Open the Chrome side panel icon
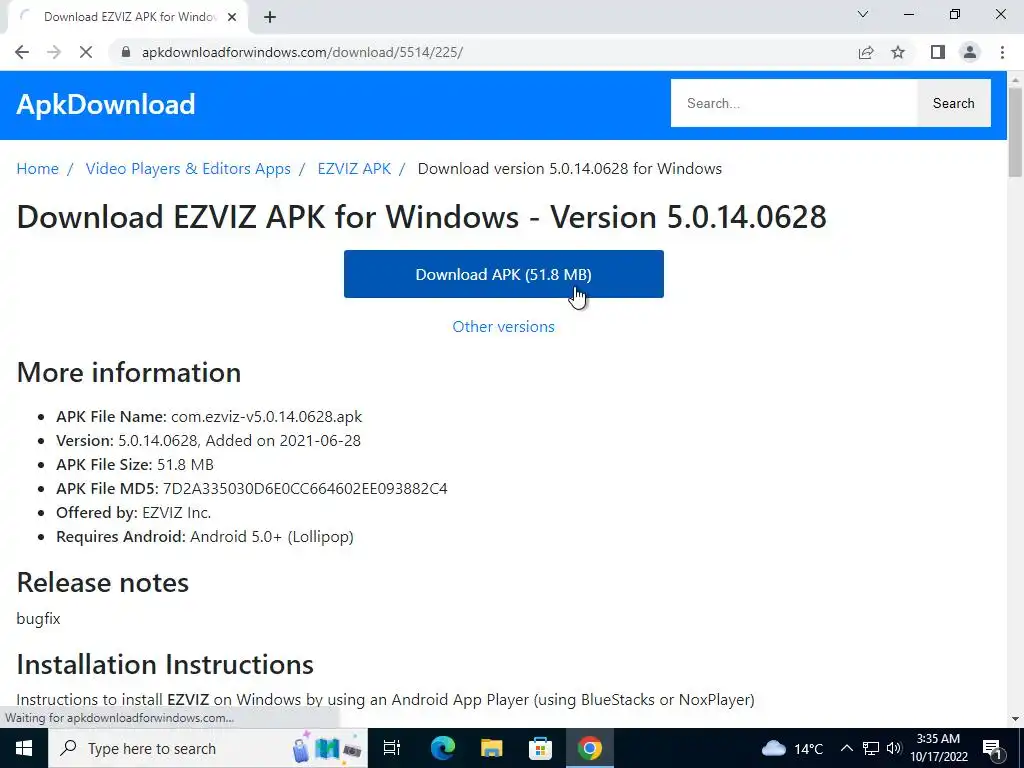 tap(938, 52)
